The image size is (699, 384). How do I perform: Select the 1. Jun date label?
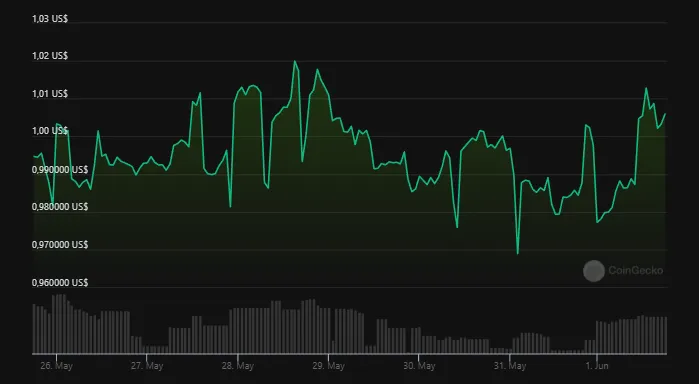pyautogui.click(x=597, y=366)
